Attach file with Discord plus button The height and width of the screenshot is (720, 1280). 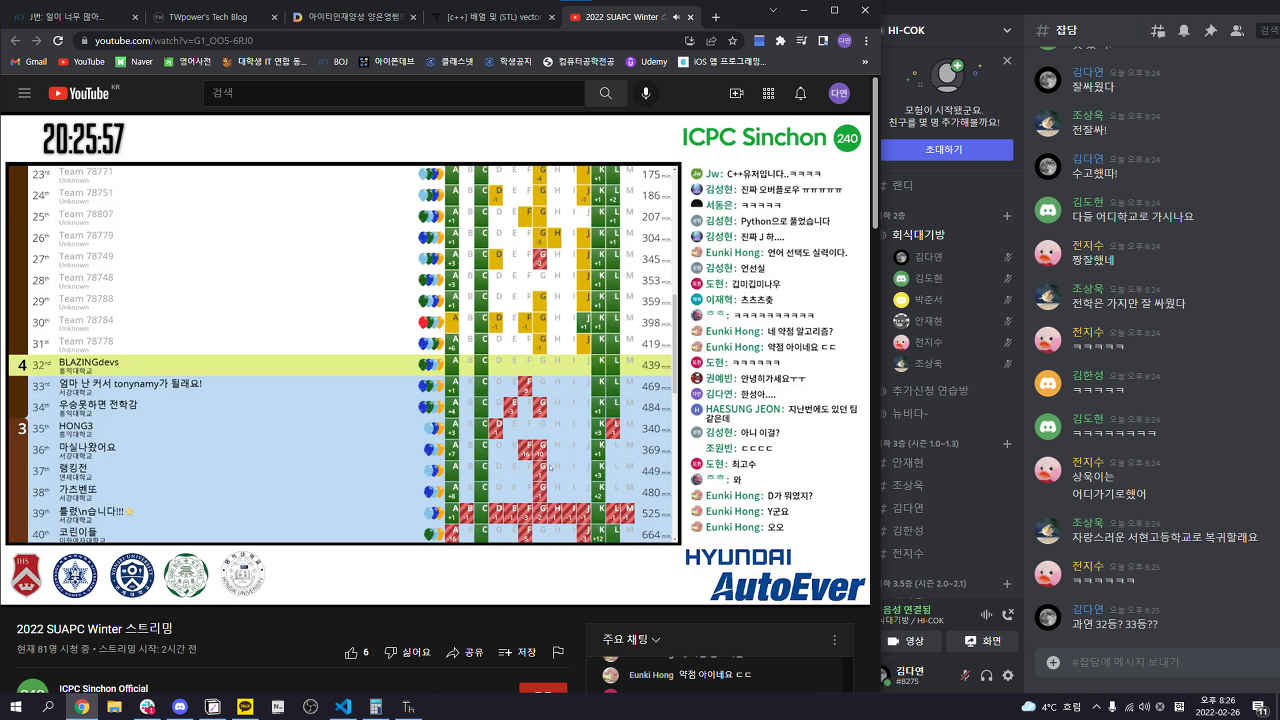pyautogui.click(x=1053, y=662)
